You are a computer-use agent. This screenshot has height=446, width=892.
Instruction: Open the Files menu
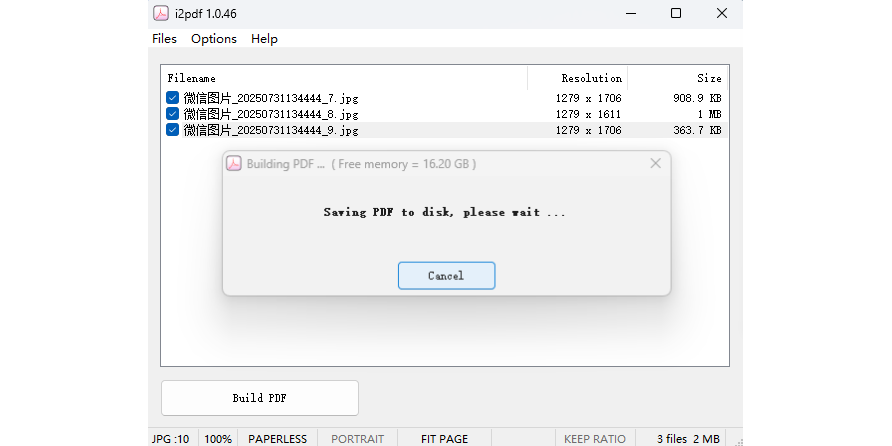coord(164,39)
